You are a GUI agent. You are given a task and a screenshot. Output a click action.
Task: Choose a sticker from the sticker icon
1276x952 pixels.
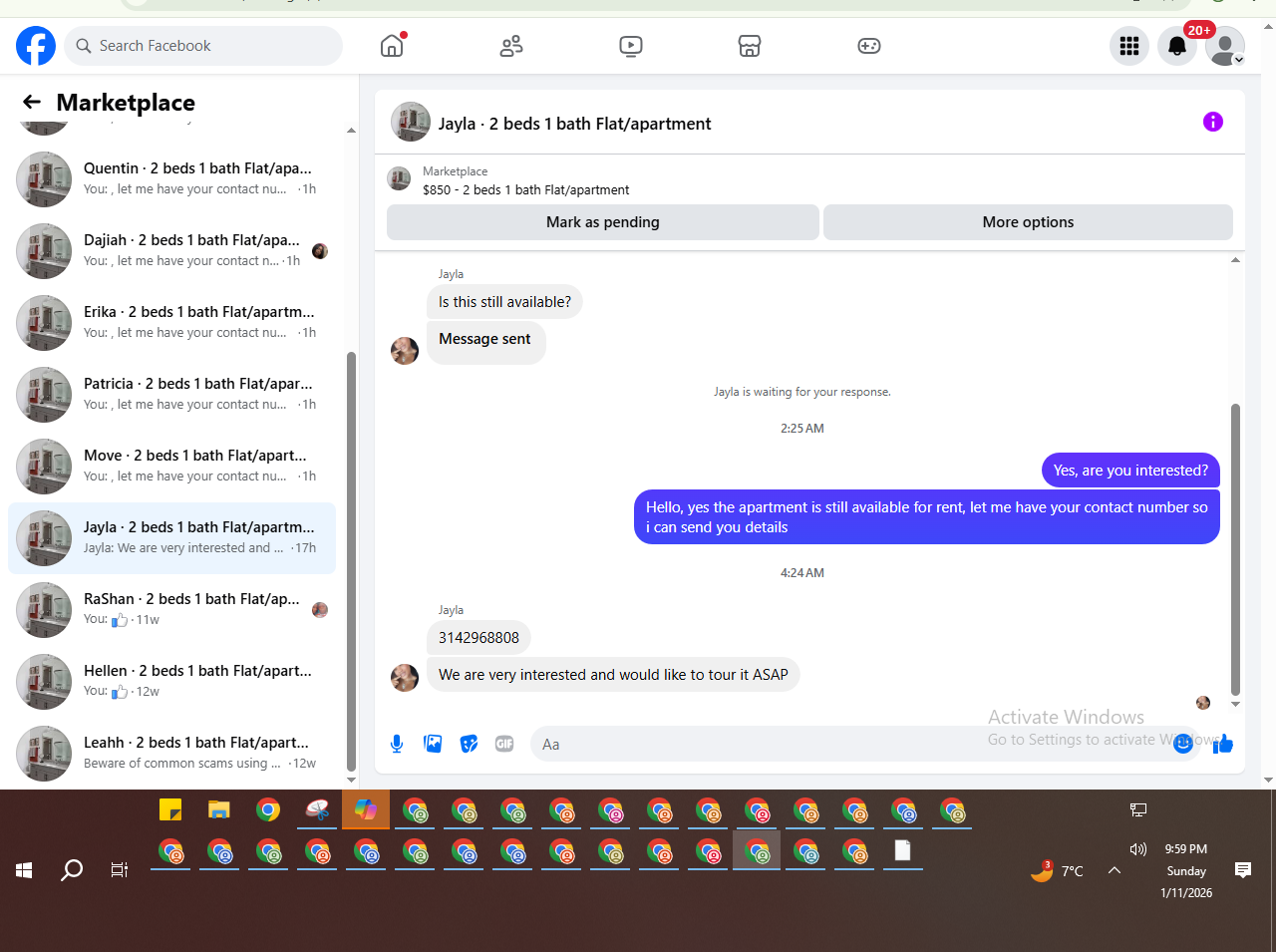tap(469, 744)
